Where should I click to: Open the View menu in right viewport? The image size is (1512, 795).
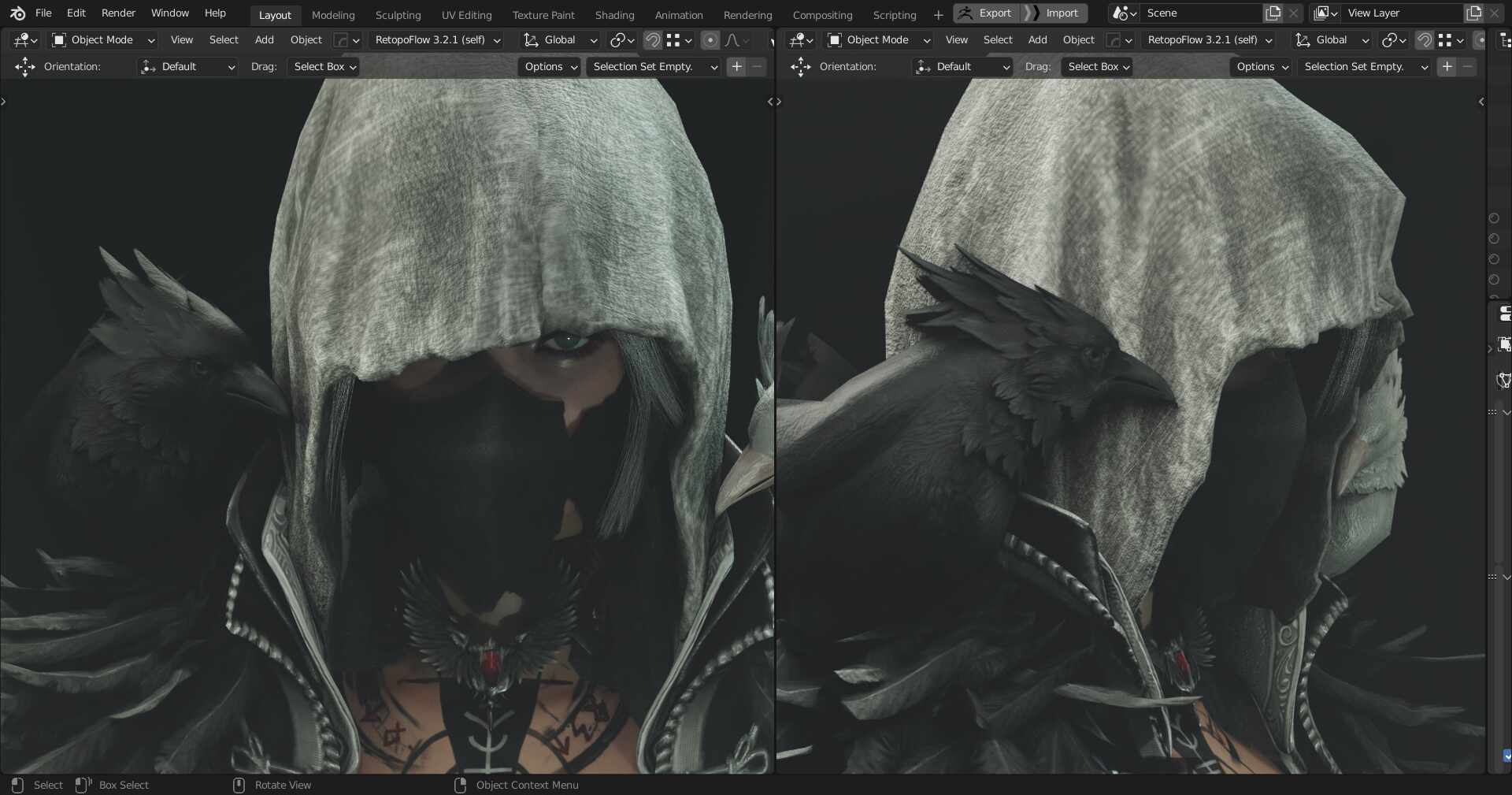[x=957, y=40]
